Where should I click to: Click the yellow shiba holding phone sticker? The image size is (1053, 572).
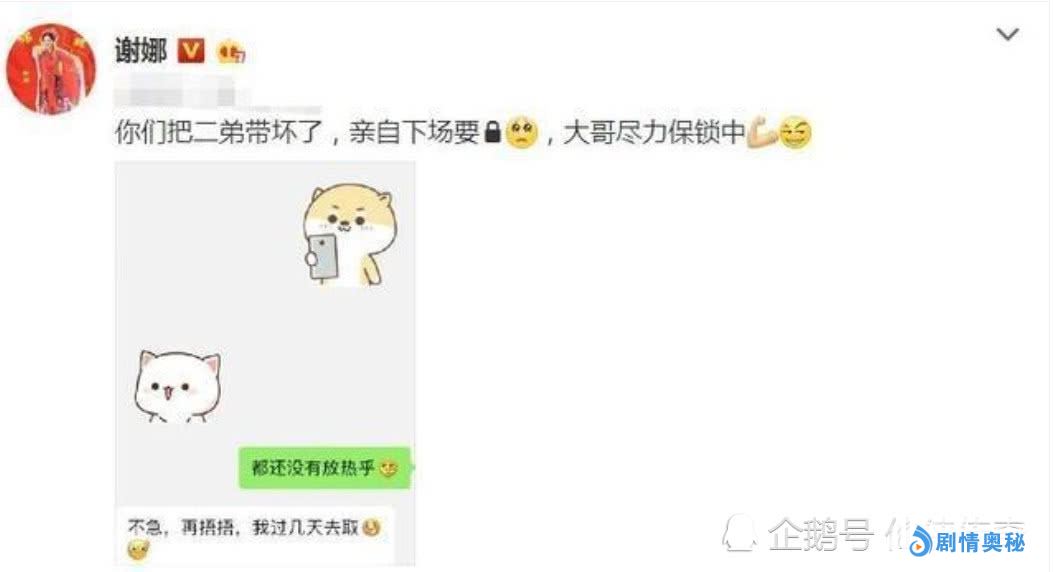pos(349,234)
